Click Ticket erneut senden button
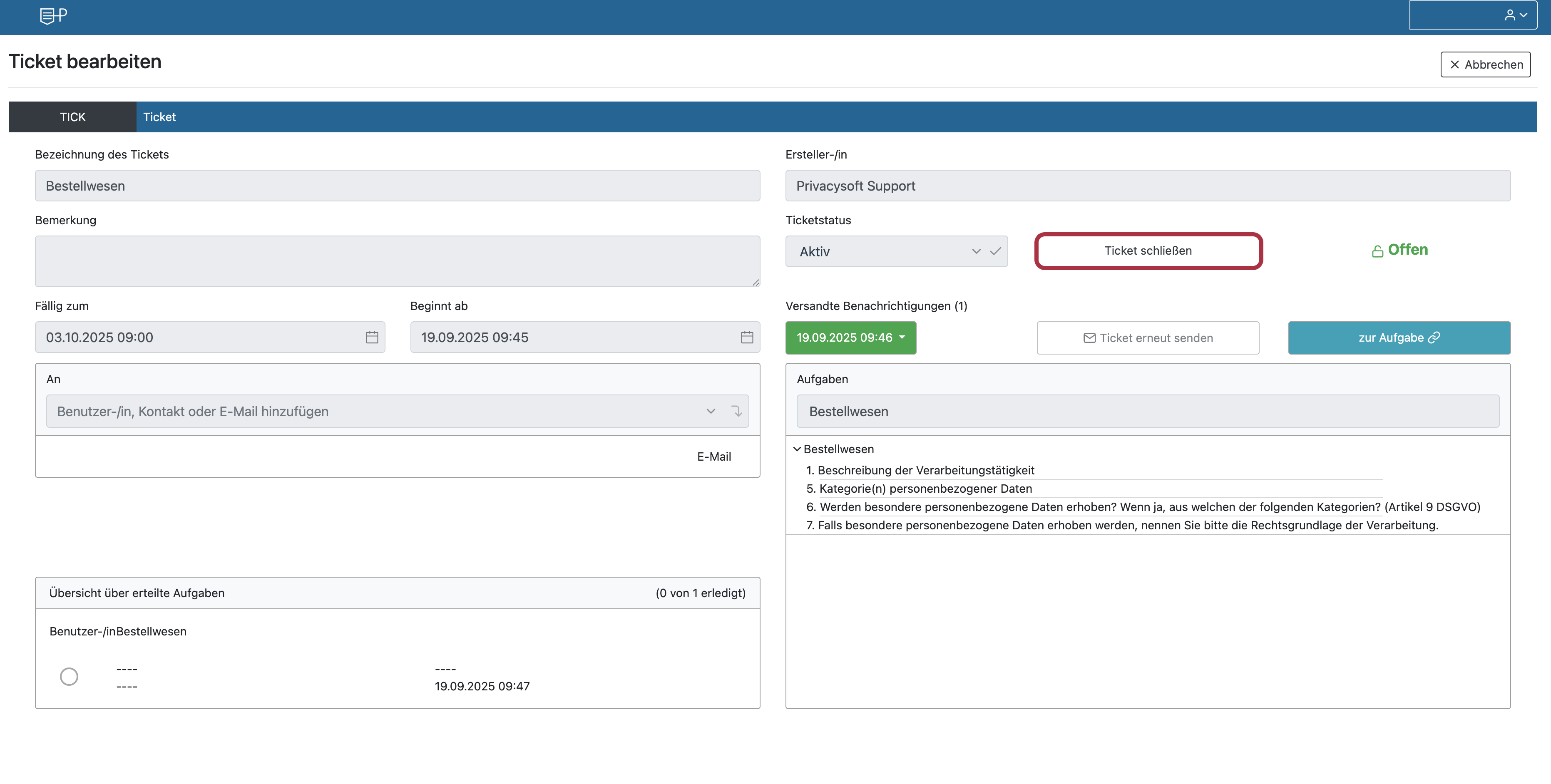This screenshot has width=1551, height=784. (x=1148, y=338)
